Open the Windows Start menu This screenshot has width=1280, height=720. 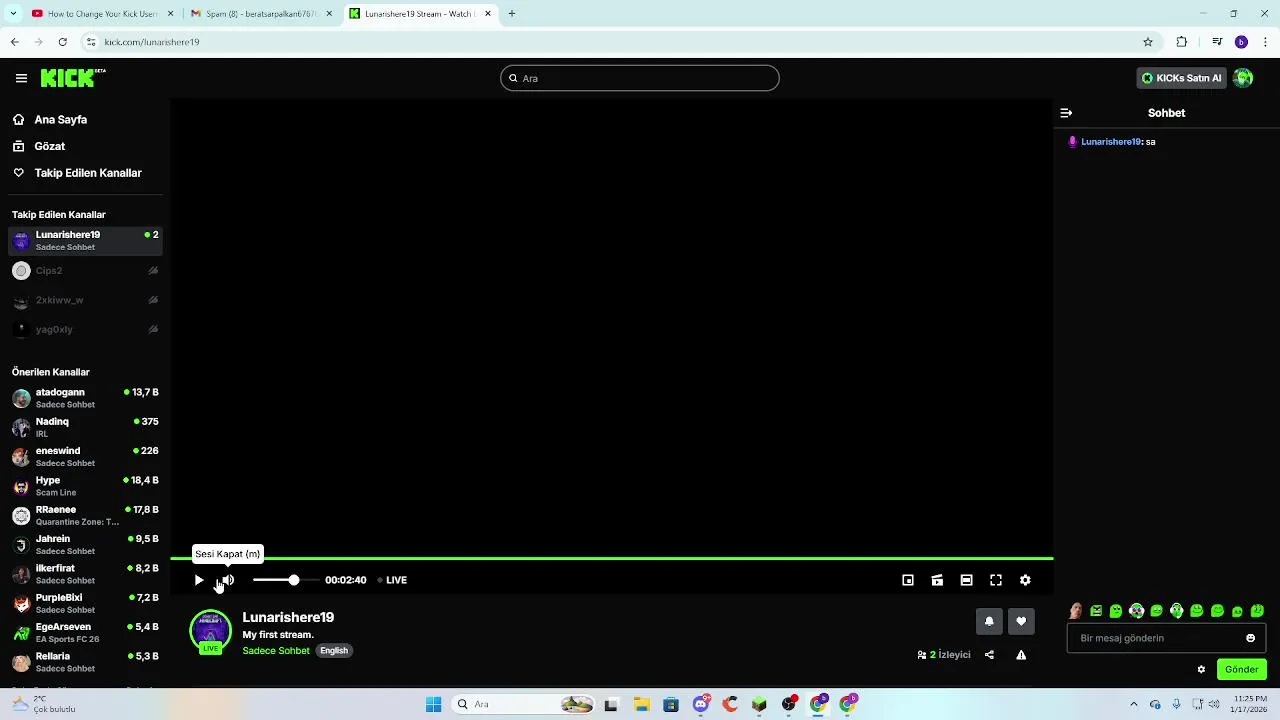(x=433, y=704)
